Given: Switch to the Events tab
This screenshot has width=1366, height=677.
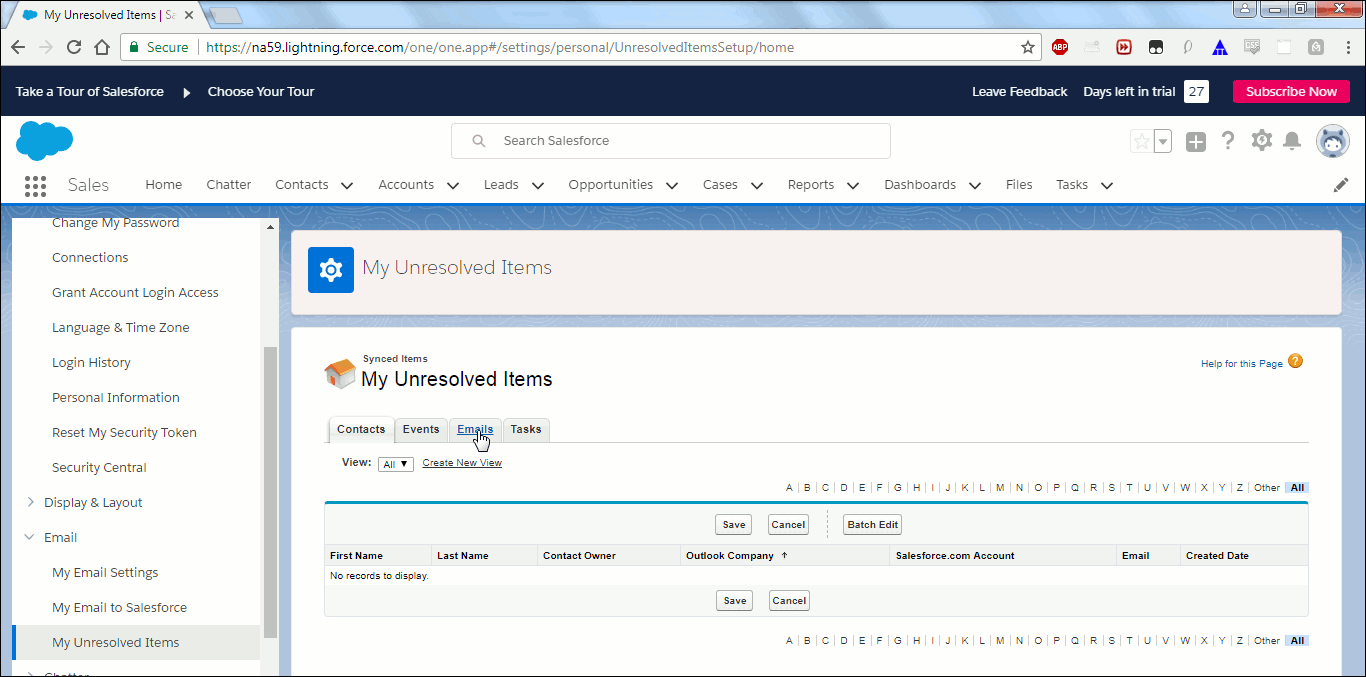Looking at the screenshot, I should coord(421,429).
